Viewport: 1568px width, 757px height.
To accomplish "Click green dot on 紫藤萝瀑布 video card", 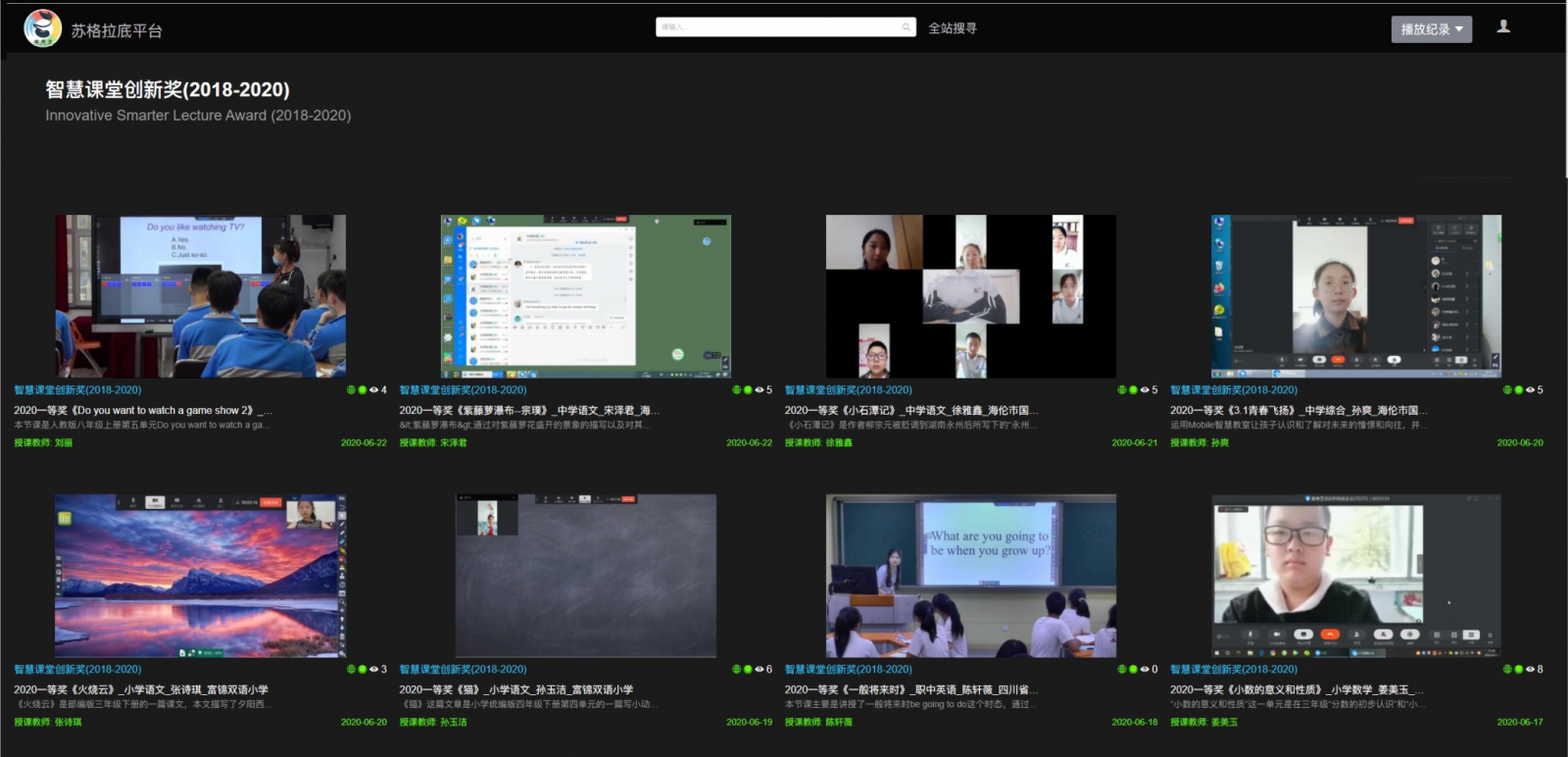I will pyautogui.click(x=748, y=390).
